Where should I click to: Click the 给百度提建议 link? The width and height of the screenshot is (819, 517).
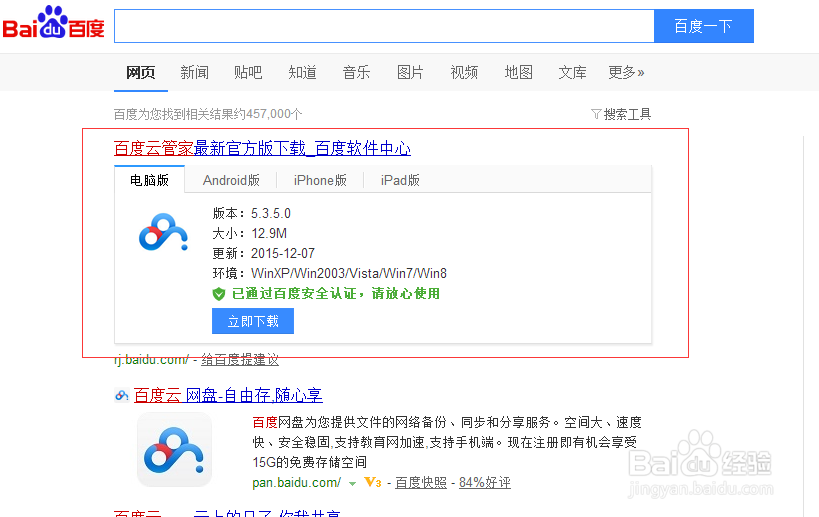(x=240, y=360)
